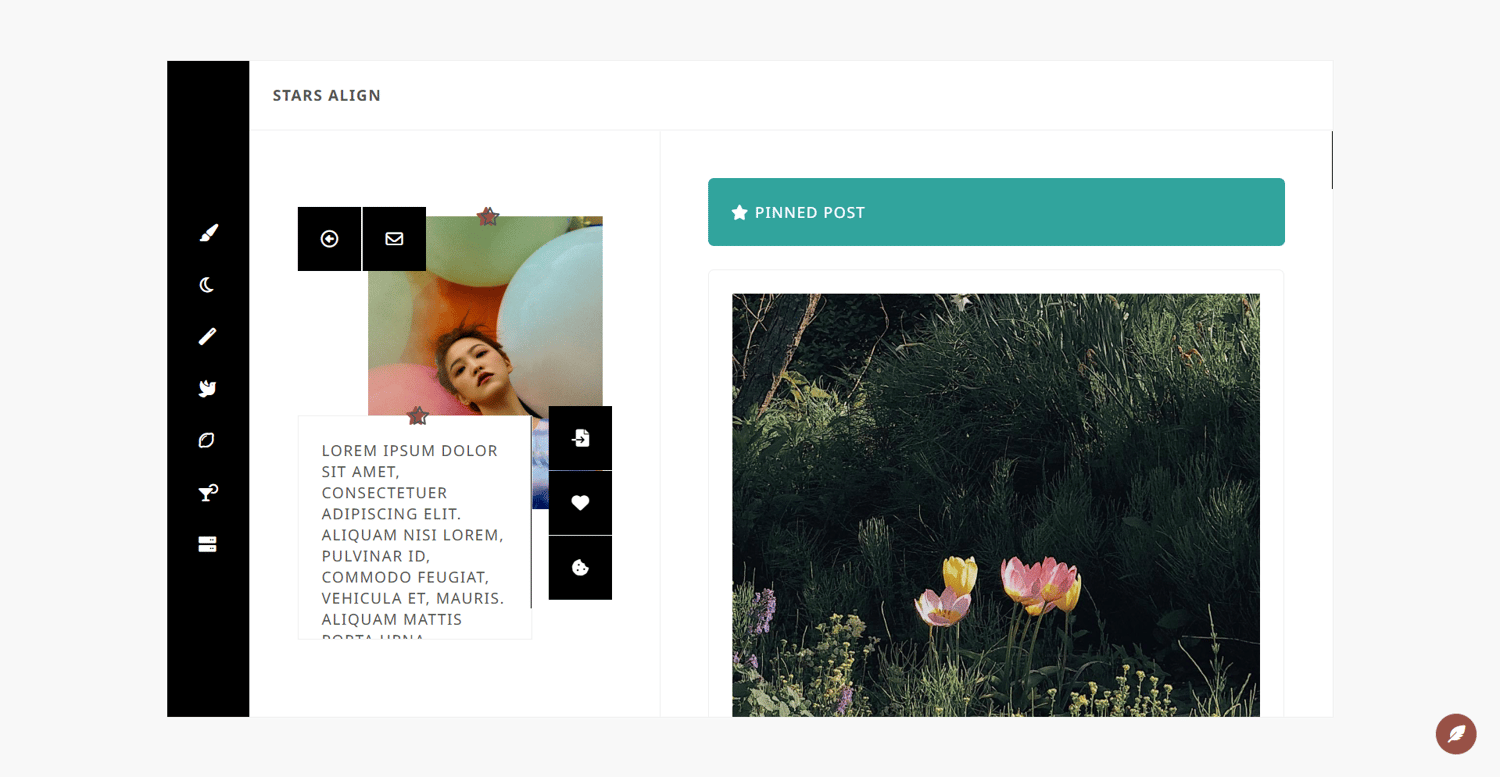The height and width of the screenshot is (777, 1500).
Task: Click the red star above the description box
Action: coord(418,415)
